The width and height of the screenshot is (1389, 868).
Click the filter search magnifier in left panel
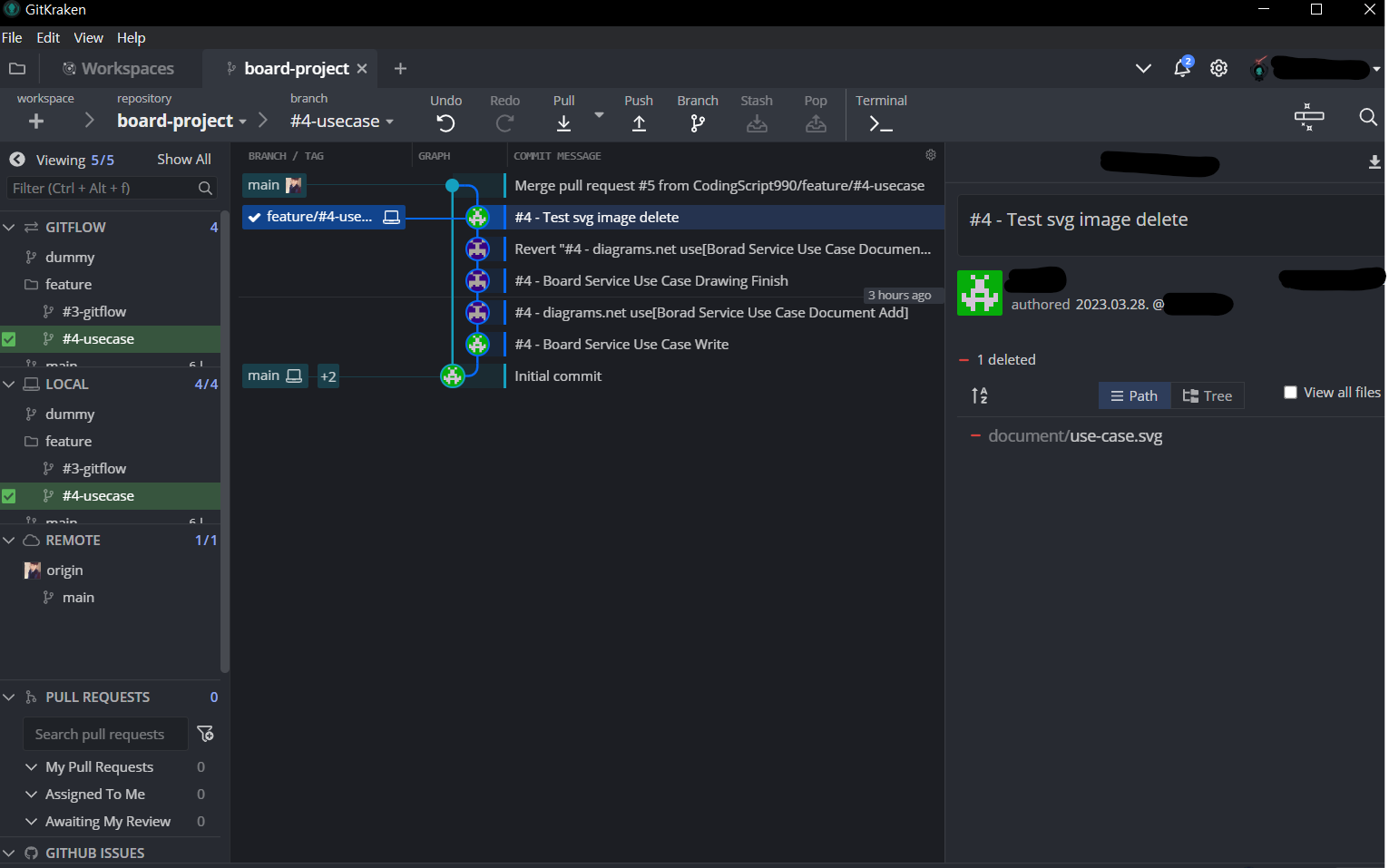point(205,188)
